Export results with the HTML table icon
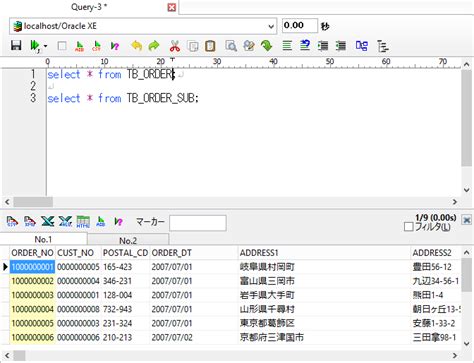474x363 pixels. 83,221
